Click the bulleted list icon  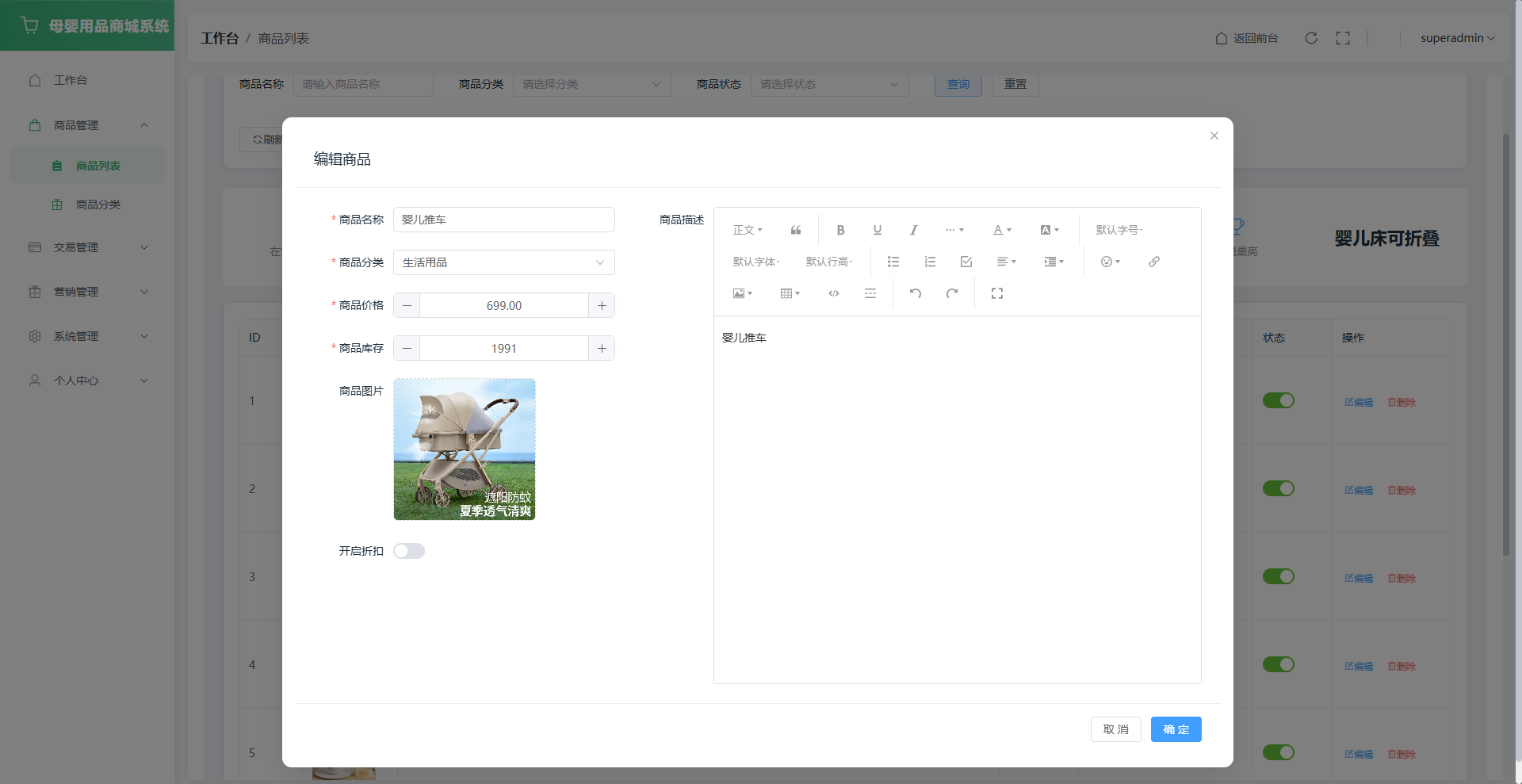click(893, 262)
